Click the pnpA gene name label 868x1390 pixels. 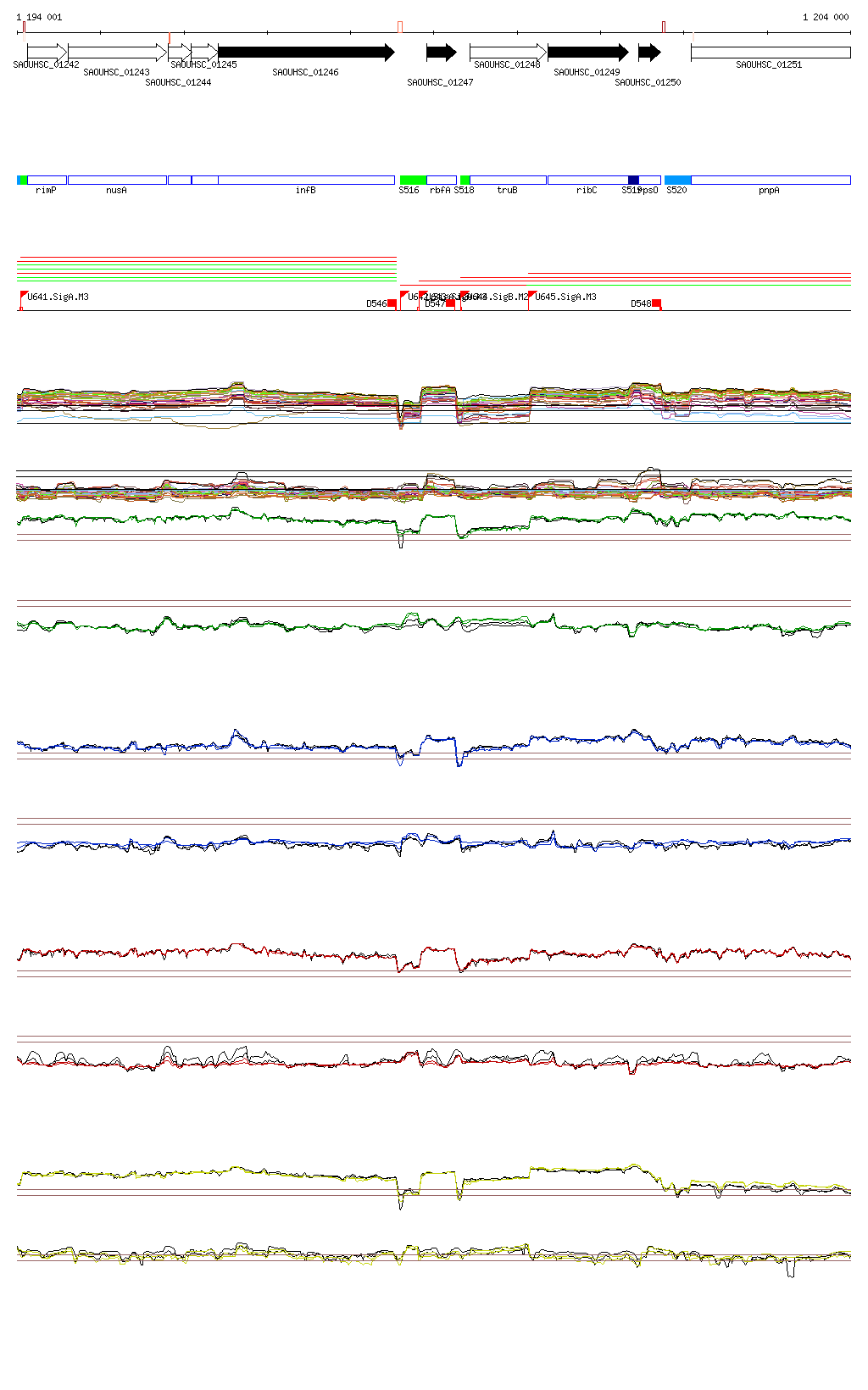pos(769,190)
